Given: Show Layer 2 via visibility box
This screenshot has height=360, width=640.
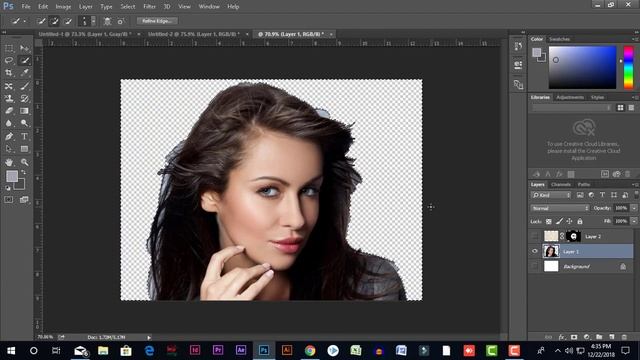Looking at the screenshot, I should (535, 236).
